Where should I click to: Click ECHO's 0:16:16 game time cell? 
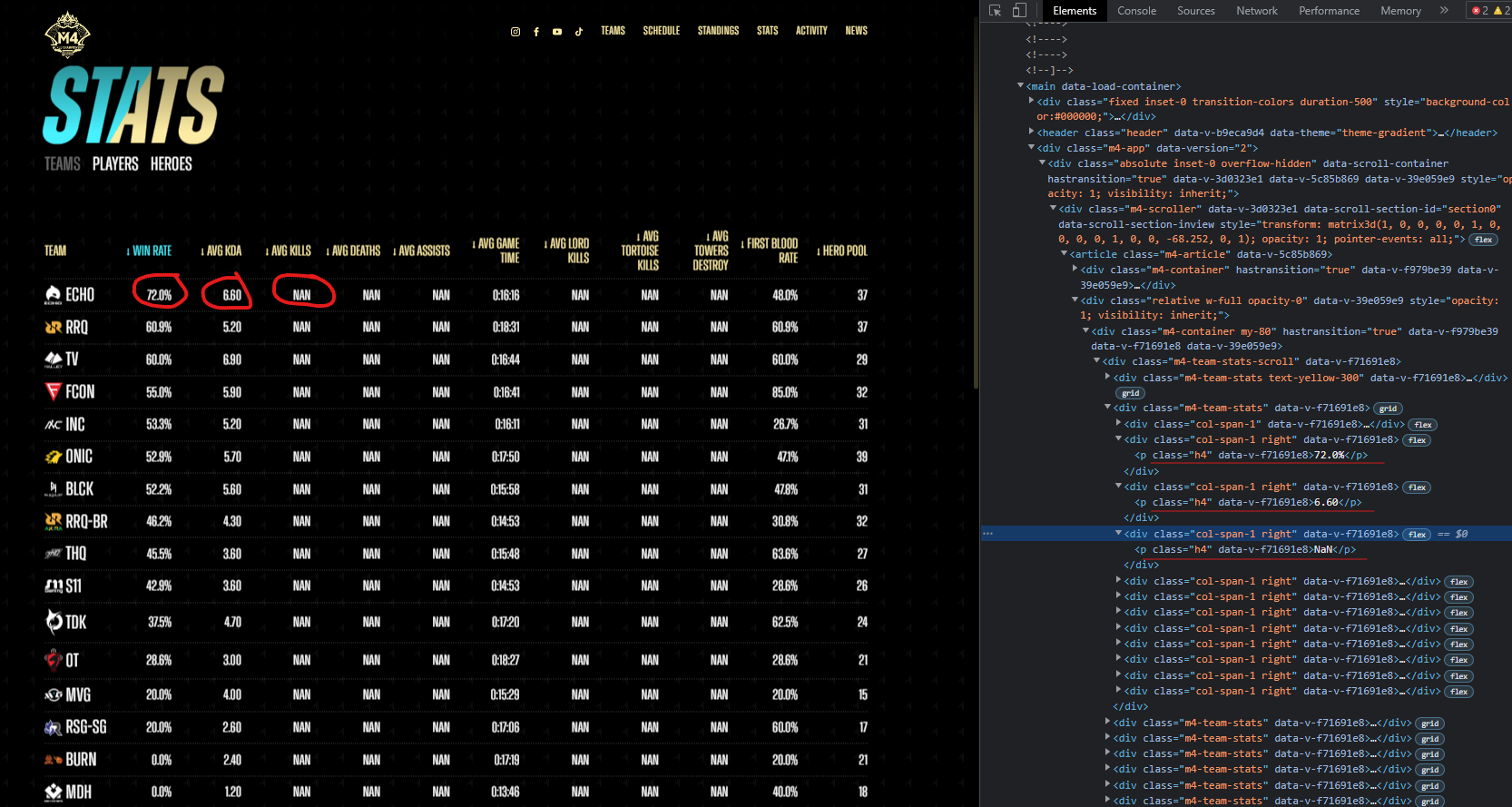click(x=506, y=295)
